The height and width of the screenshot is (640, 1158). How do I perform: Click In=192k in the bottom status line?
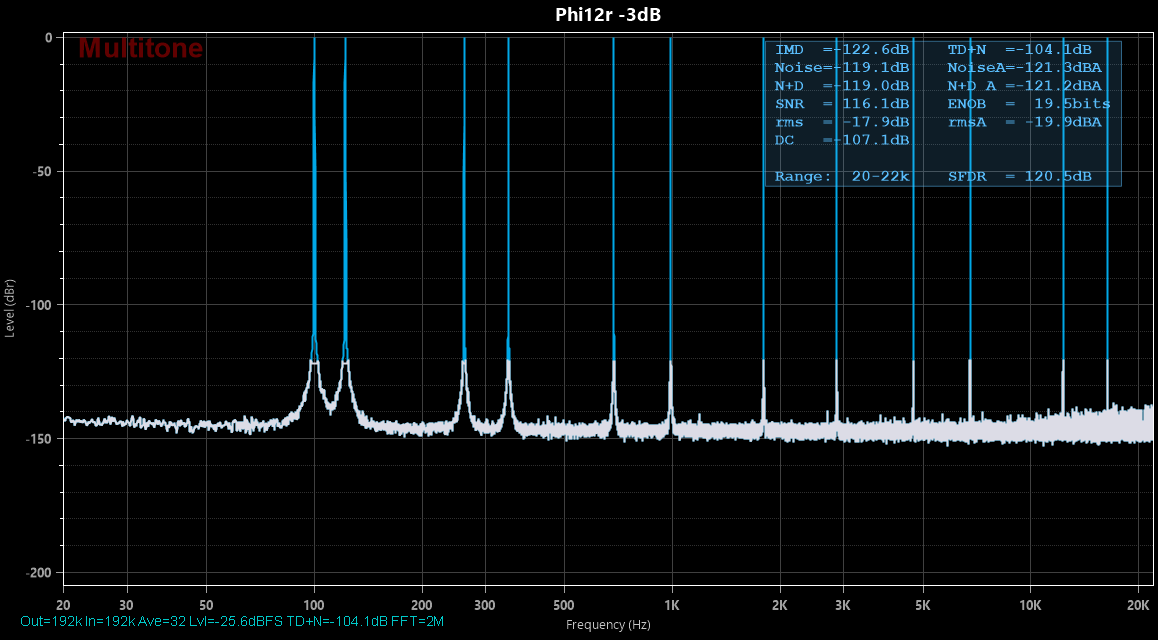click(109, 622)
